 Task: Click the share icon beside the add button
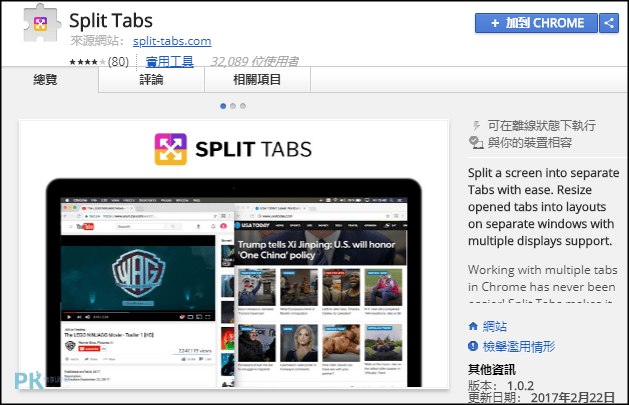pos(609,23)
